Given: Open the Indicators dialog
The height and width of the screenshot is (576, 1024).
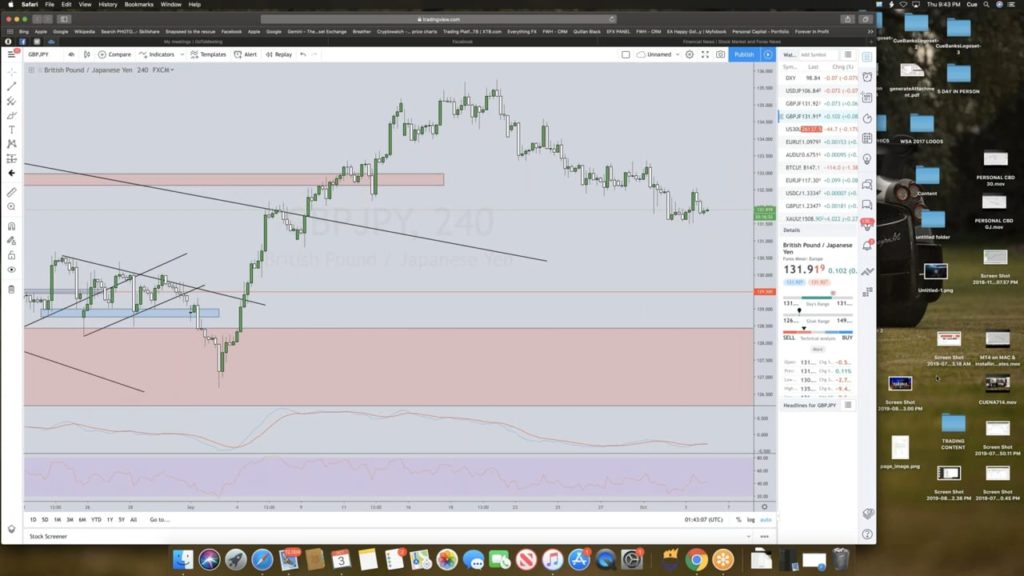Looking at the screenshot, I should 157,54.
